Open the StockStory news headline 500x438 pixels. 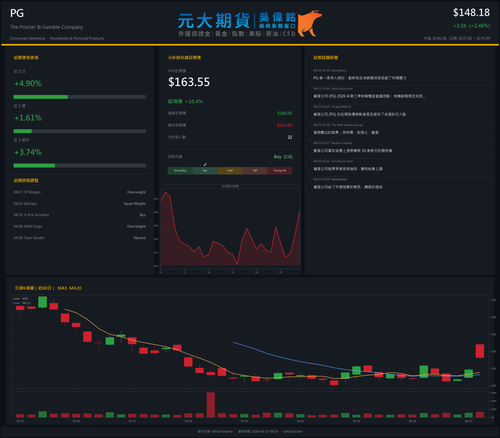(360, 78)
